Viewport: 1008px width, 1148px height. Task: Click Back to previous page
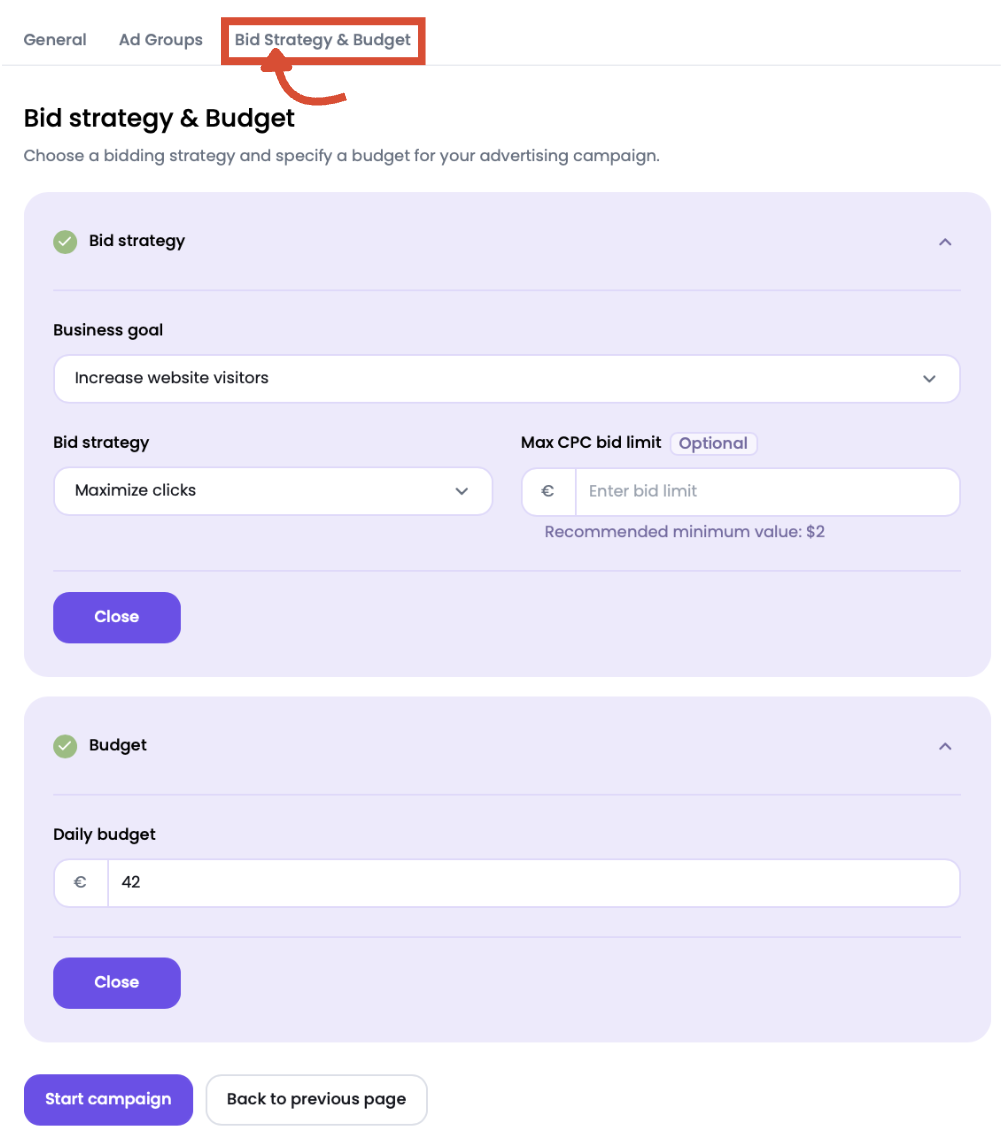pos(316,1099)
